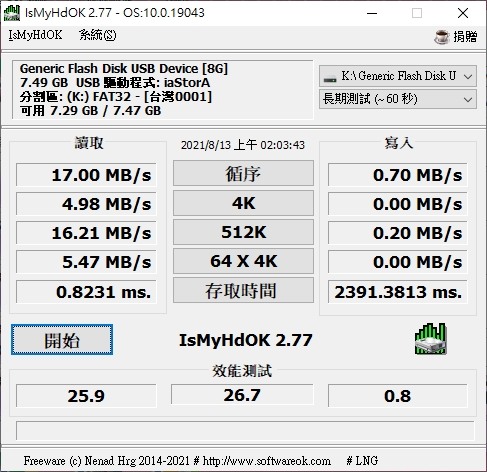The image size is (487, 472).
Task: Click the 4K test button
Action: (243, 203)
